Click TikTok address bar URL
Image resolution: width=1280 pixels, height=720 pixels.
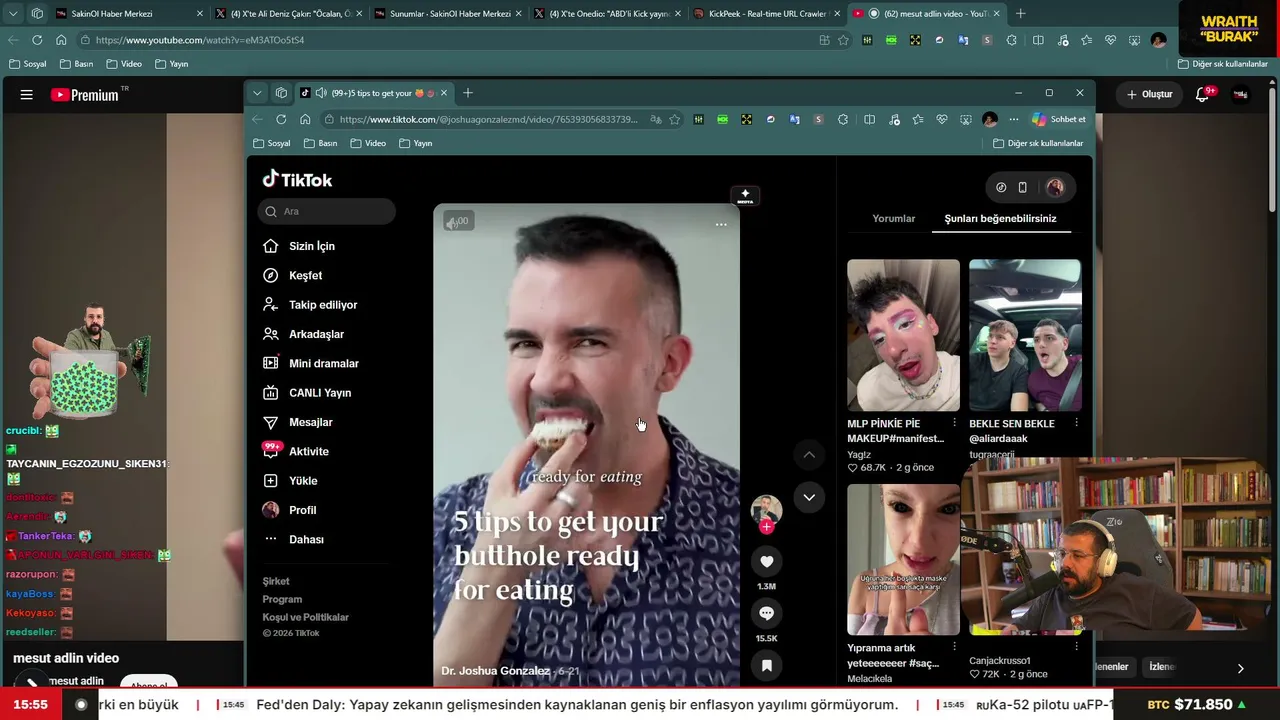pos(488,119)
